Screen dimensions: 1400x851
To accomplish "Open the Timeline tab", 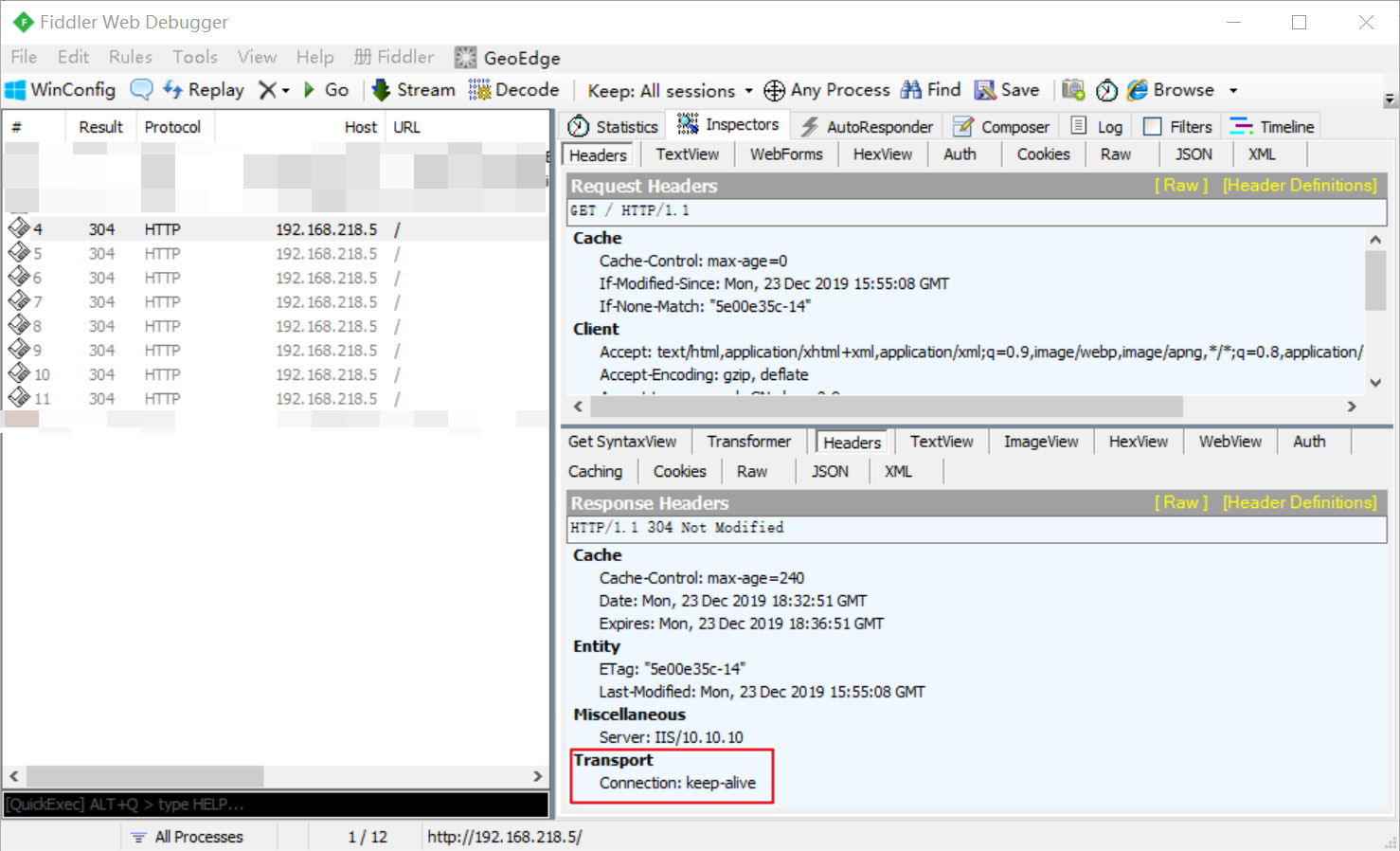I will point(1272,126).
